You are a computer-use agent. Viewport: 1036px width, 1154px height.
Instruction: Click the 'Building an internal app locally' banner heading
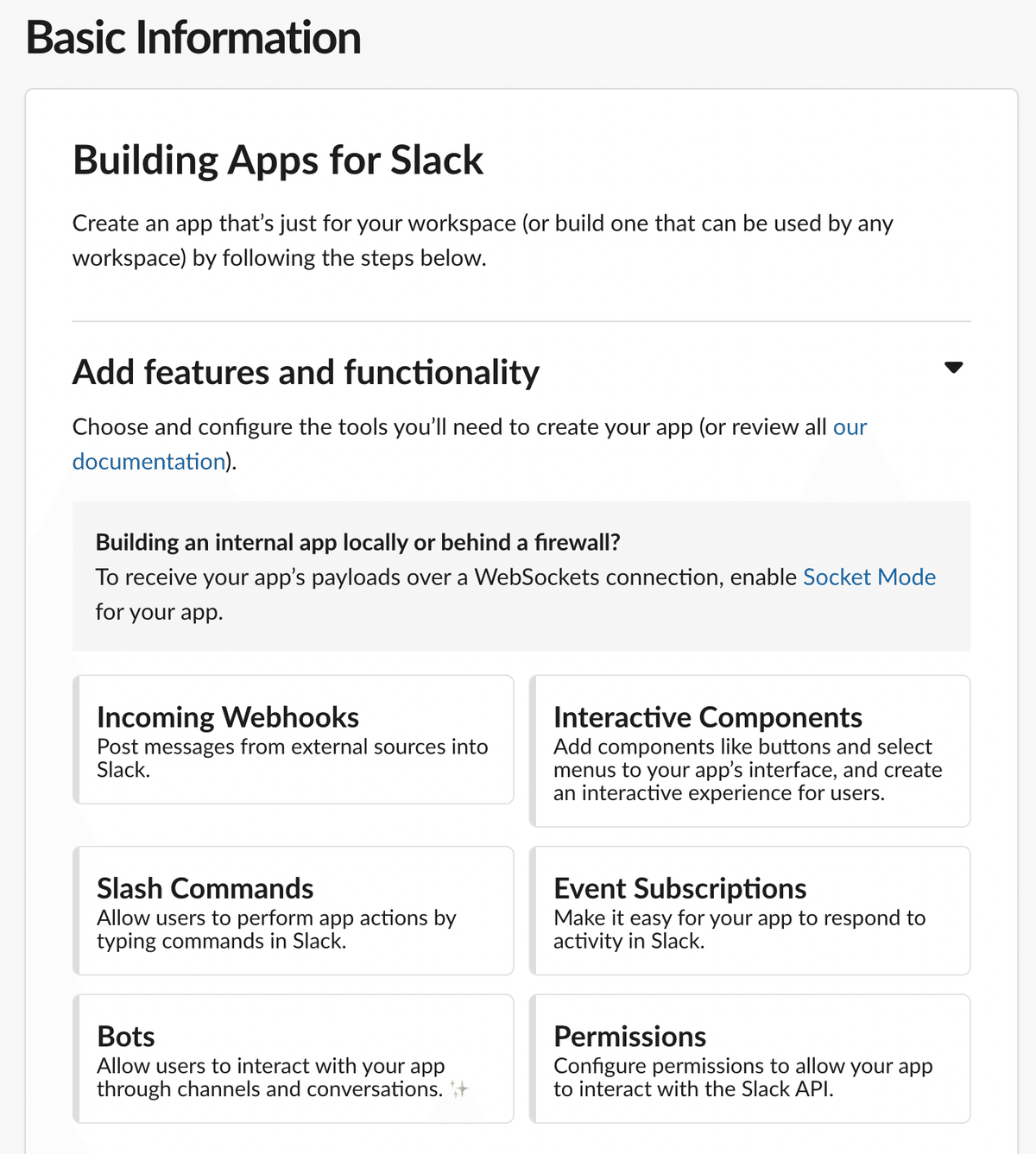(358, 542)
